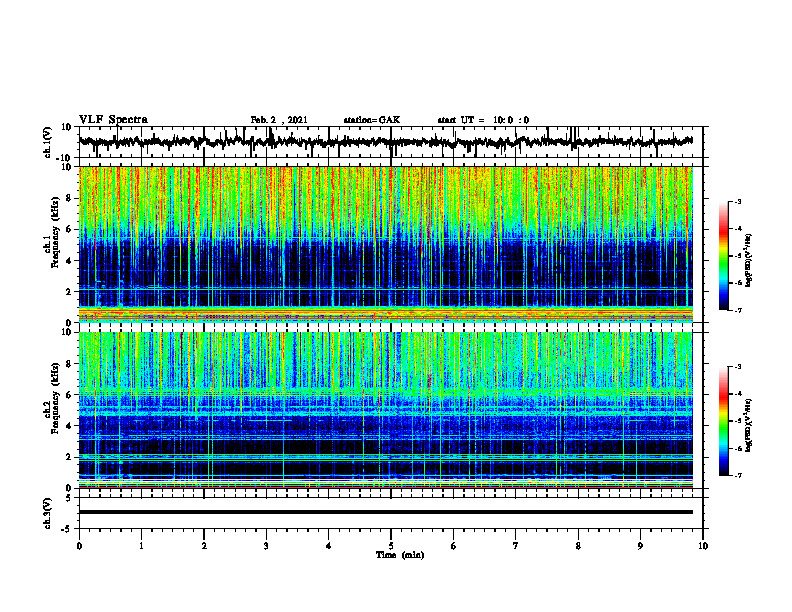The image size is (792, 612).
Task: Click the ch.1 spectrogram panel
Action: [386, 244]
